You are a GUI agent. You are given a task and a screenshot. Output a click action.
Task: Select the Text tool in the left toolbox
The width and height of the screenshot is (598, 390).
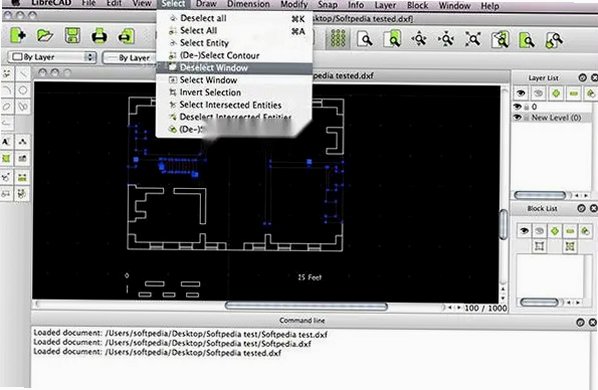pos(7,142)
